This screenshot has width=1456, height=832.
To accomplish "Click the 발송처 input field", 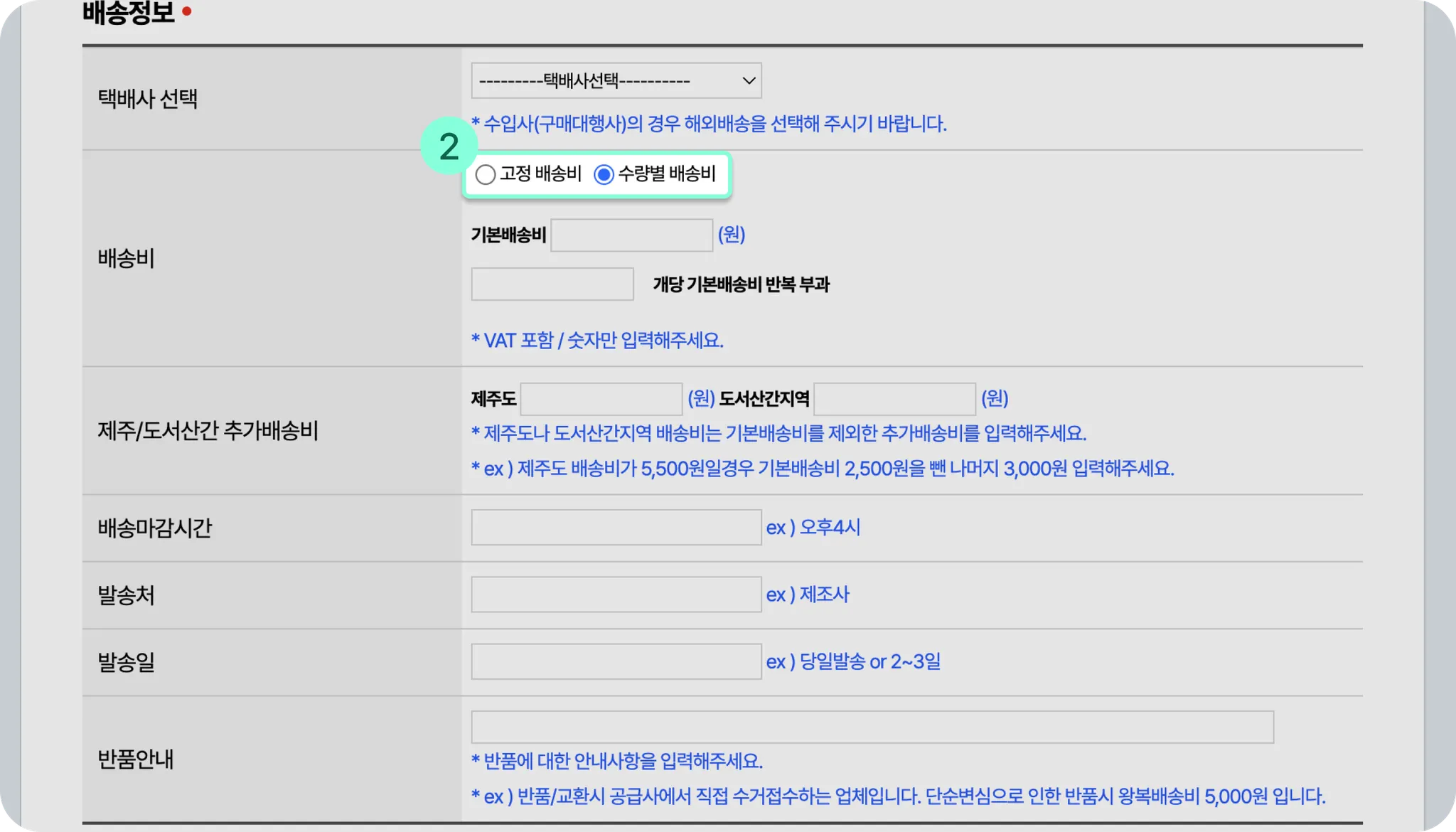I will (616, 594).
